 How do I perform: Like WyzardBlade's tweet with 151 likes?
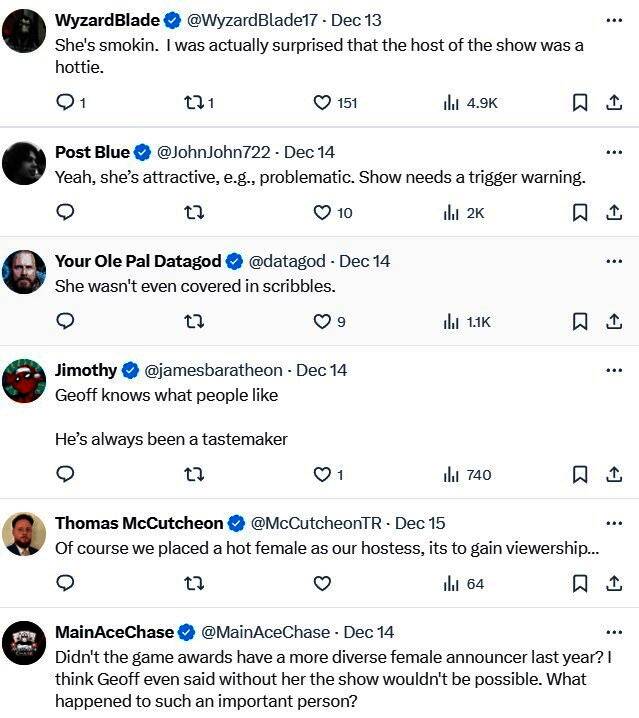pyautogui.click(x=322, y=102)
